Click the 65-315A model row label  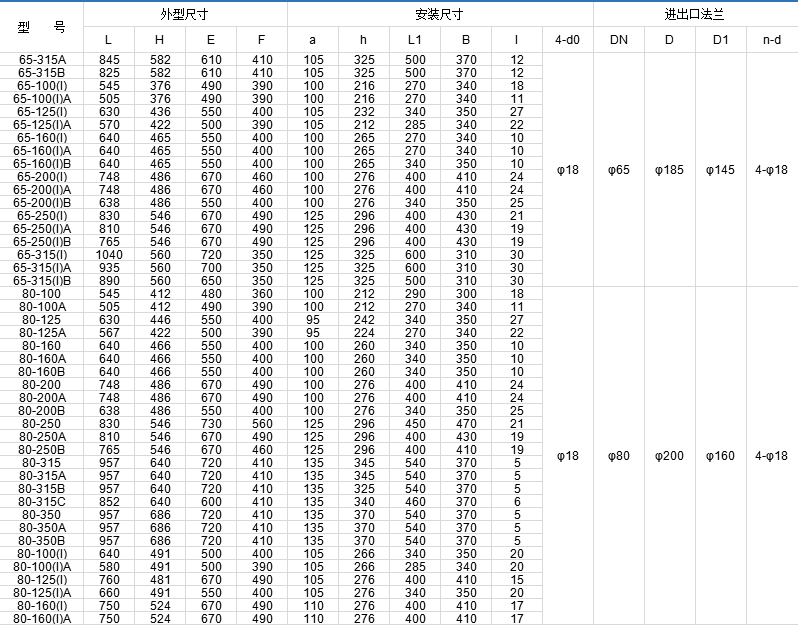(x=42, y=60)
